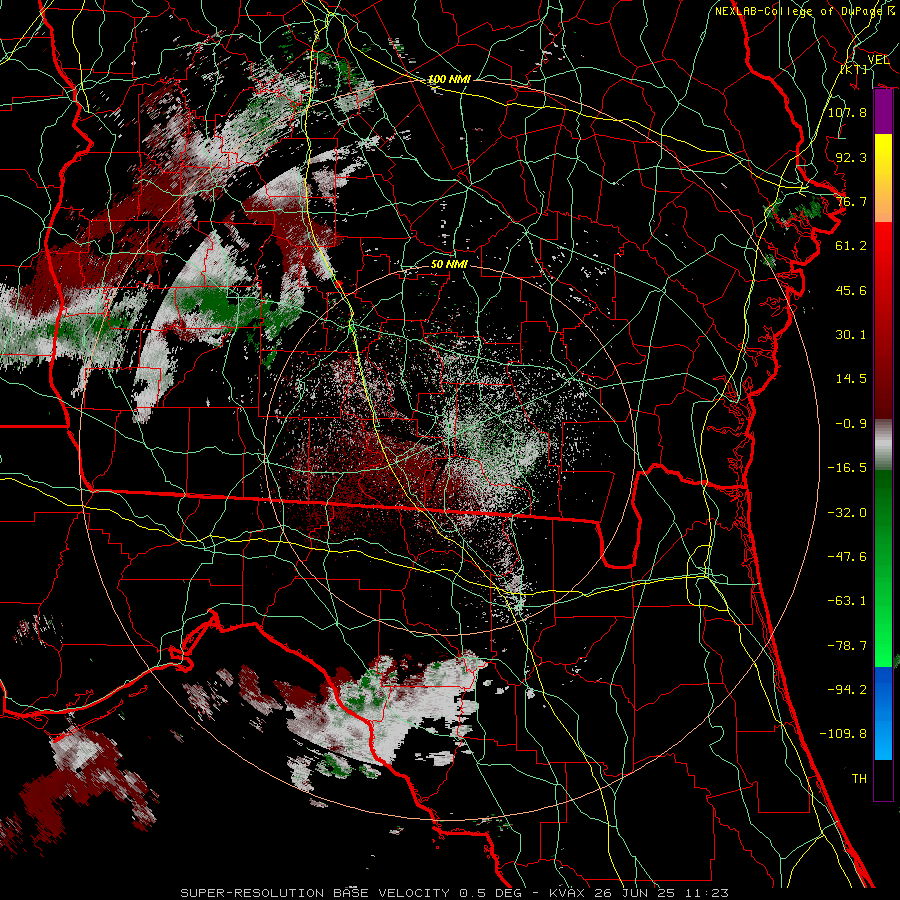
Task: Click the 61.2 velocity scale value
Action: [851, 246]
